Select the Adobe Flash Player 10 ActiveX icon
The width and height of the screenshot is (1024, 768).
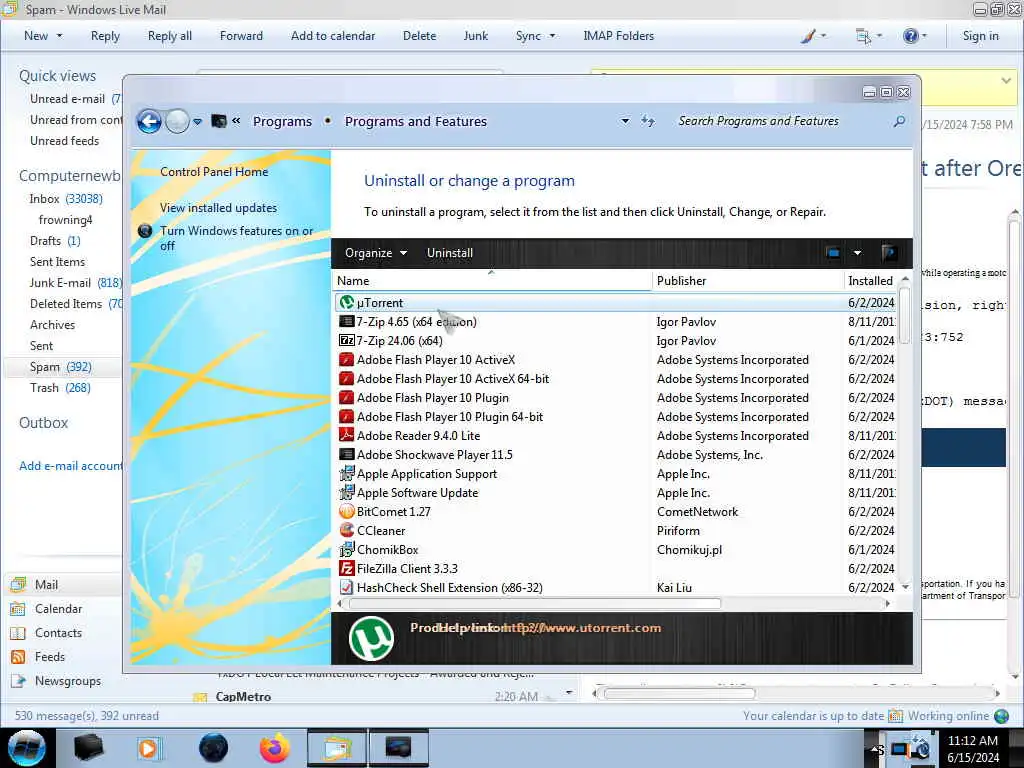(x=347, y=359)
